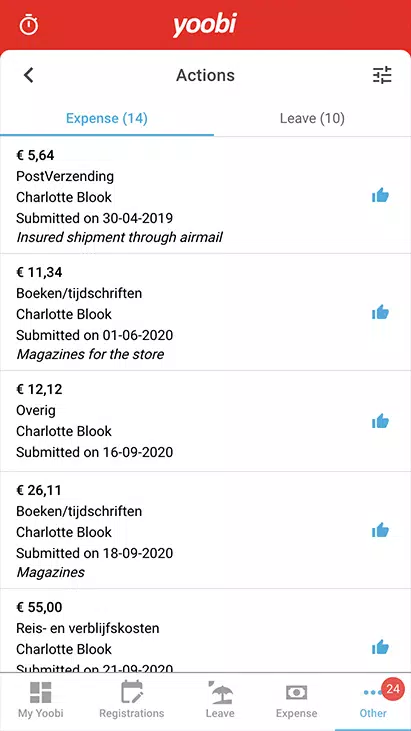This screenshot has height=731, width=411.
Task: Approve the € 55,00 Reis- en verblijfskosten expense
Action: pyautogui.click(x=380, y=647)
